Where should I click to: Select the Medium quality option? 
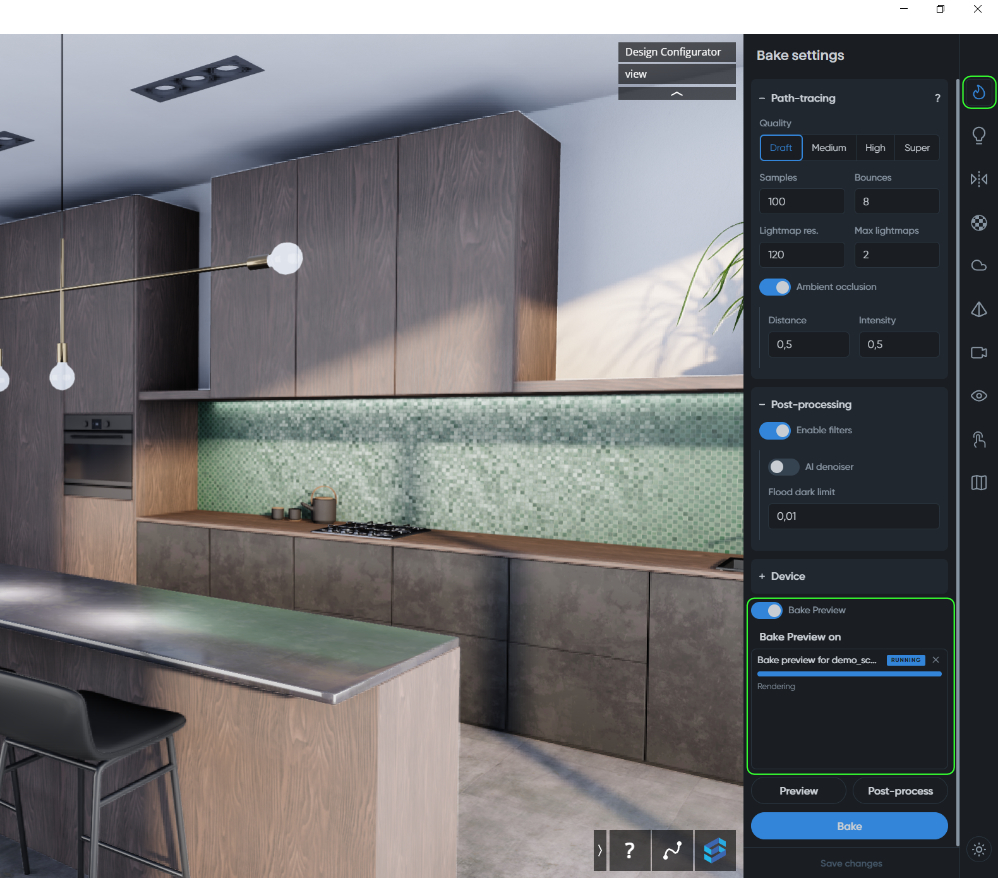[x=828, y=148]
